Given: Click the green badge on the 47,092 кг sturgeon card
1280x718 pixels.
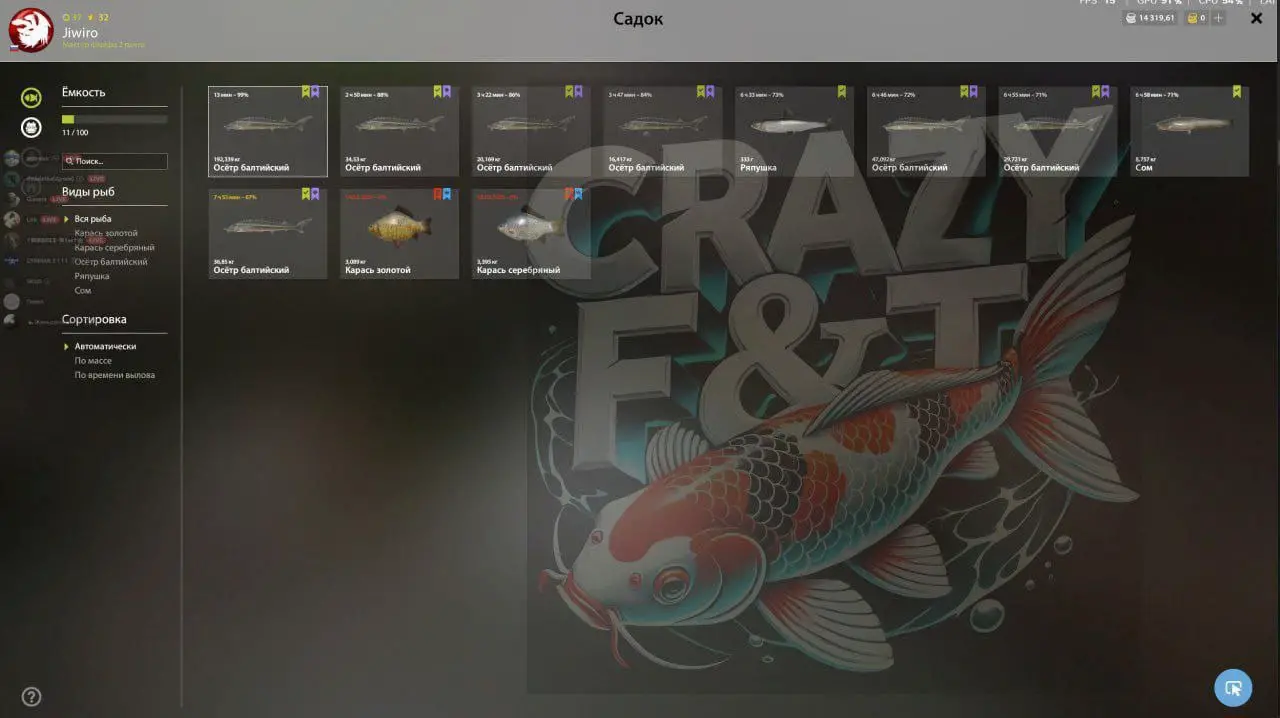Looking at the screenshot, I should [x=965, y=91].
